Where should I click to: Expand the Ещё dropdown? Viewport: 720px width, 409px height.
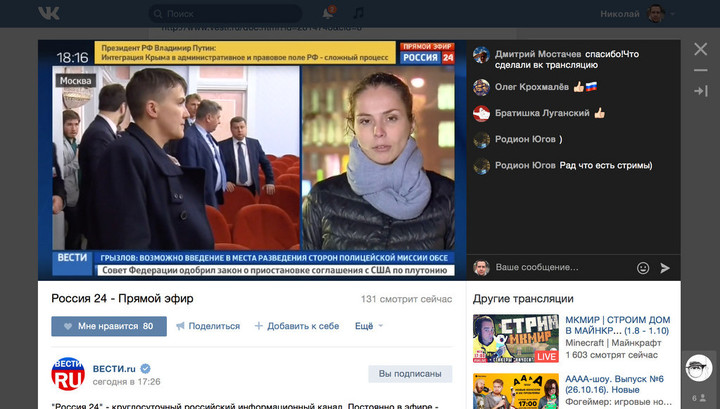pyautogui.click(x=368, y=326)
